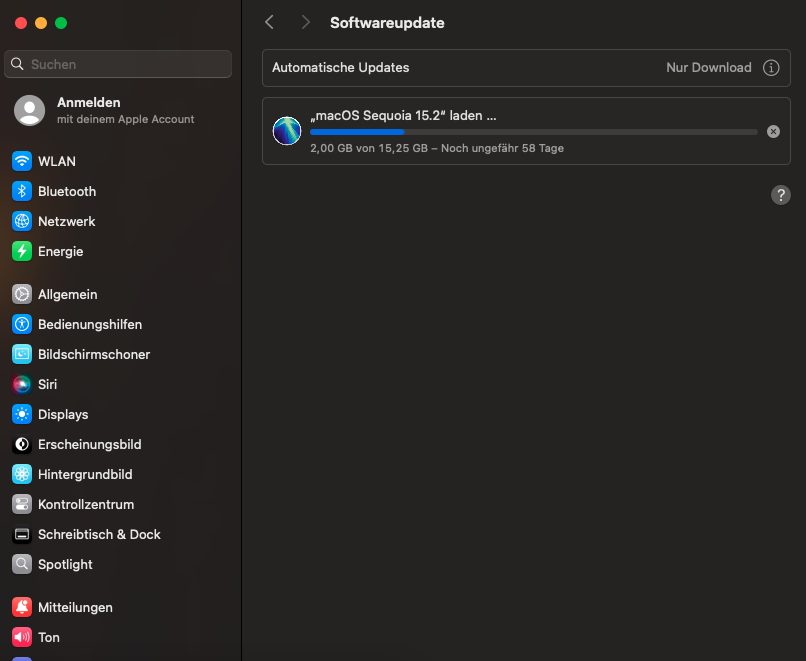Select the Mitteilungen bell icon

[22, 608]
